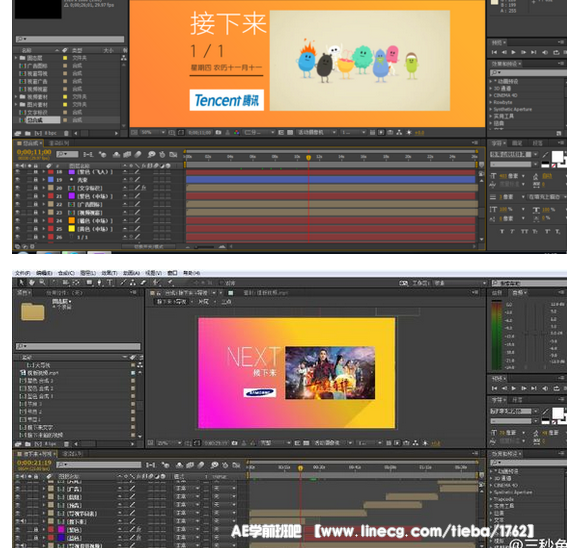
Task: Select the Eraser tool in lower toolbar
Action: click(x=143, y=283)
